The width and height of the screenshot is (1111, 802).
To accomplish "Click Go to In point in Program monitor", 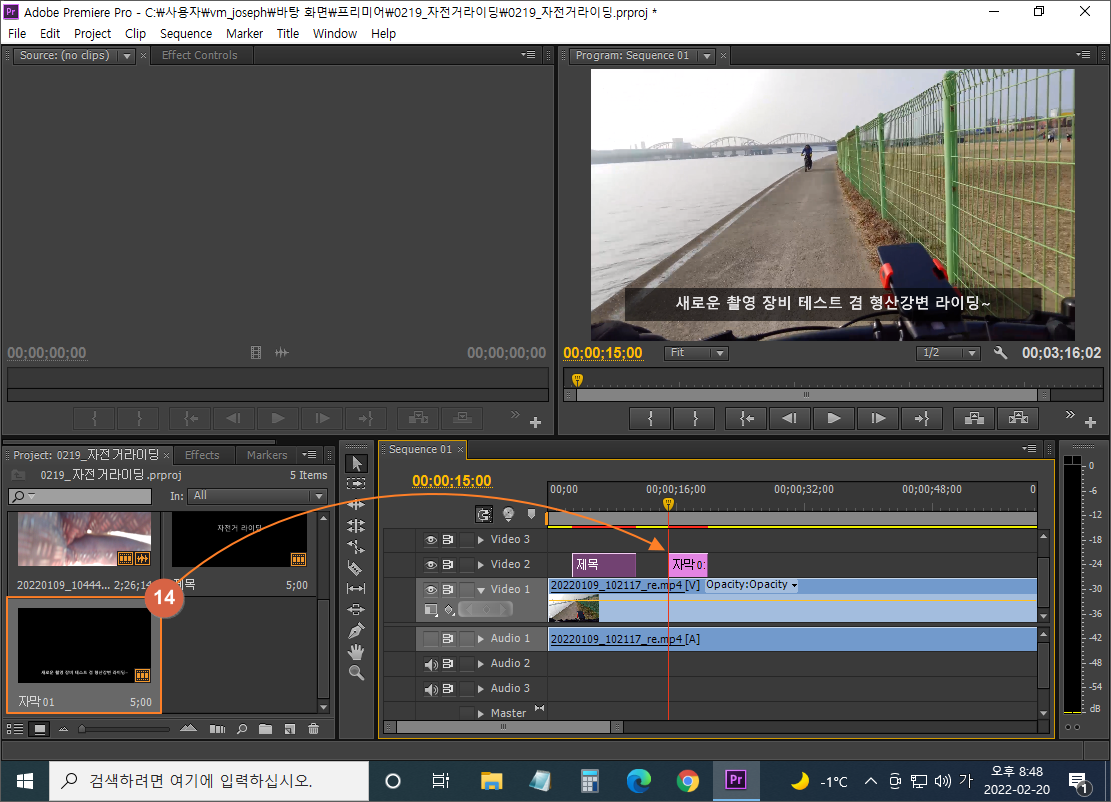I will click(747, 419).
